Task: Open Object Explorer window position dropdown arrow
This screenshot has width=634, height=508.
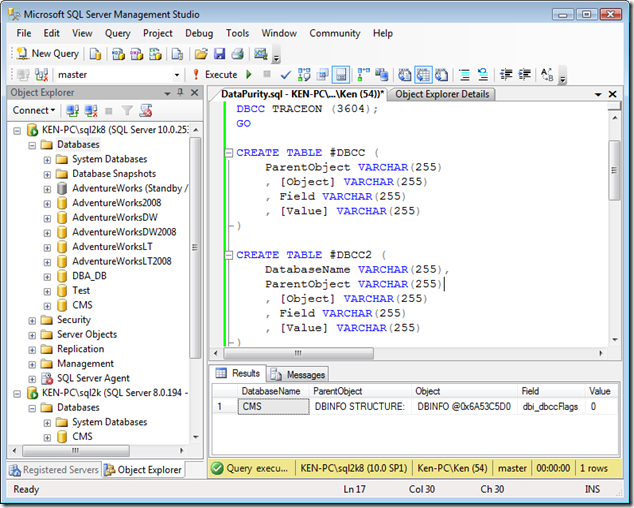Action: (167, 93)
